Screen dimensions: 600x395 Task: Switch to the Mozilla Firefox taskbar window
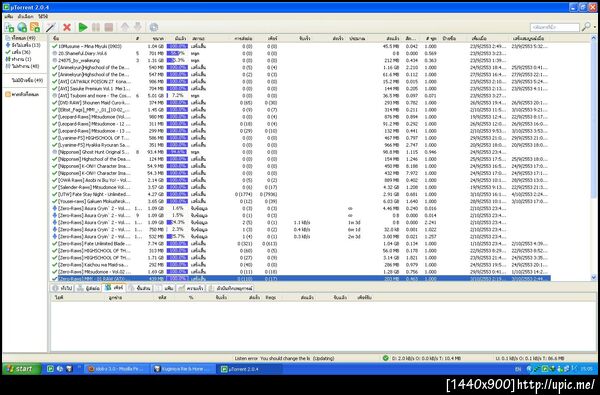(x=116, y=369)
